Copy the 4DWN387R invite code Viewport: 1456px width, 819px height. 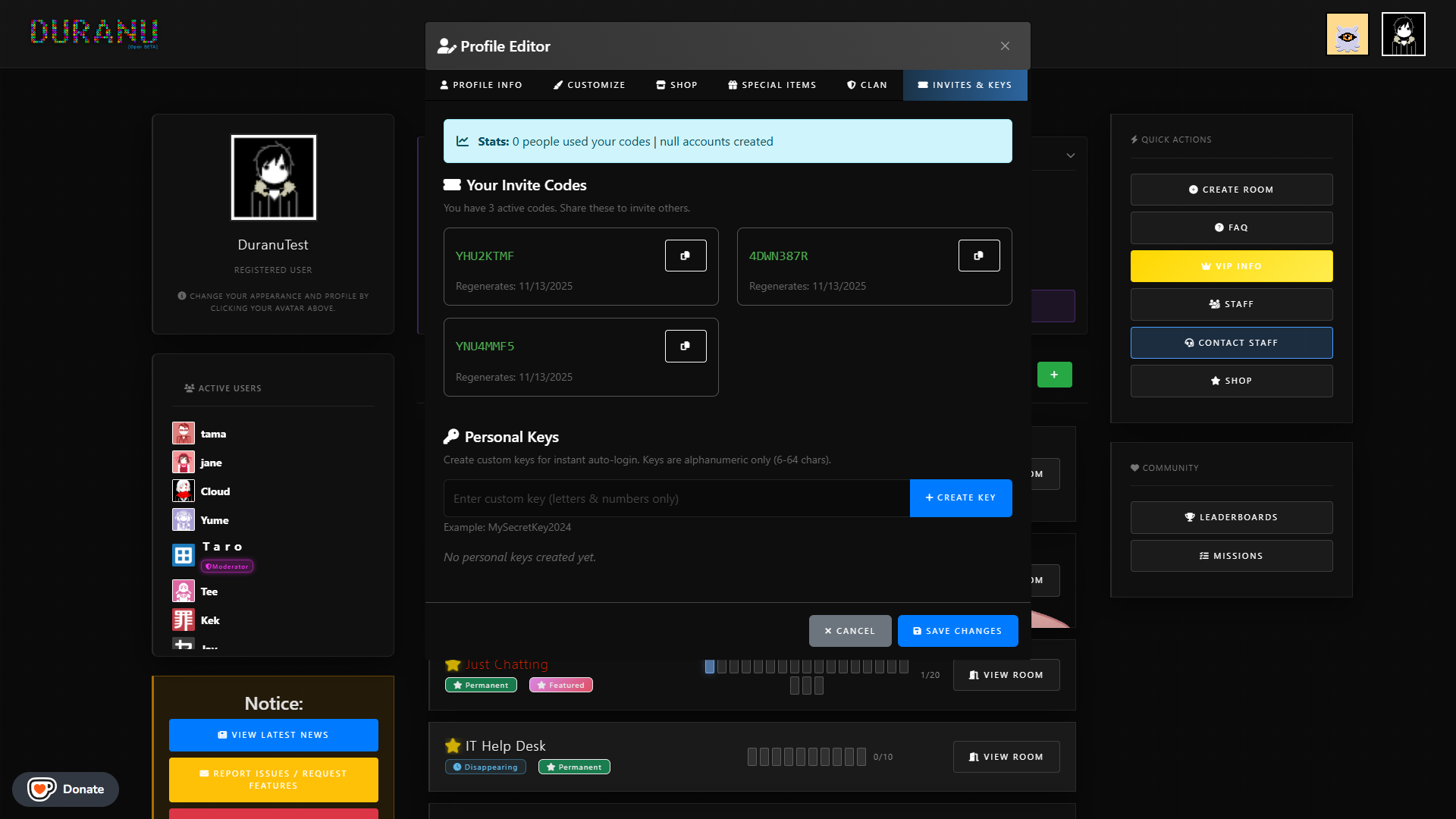979,256
